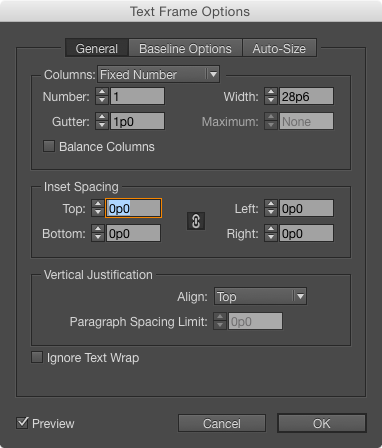
Task: Enable Balance Columns checkbox
Action: (x=49, y=146)
